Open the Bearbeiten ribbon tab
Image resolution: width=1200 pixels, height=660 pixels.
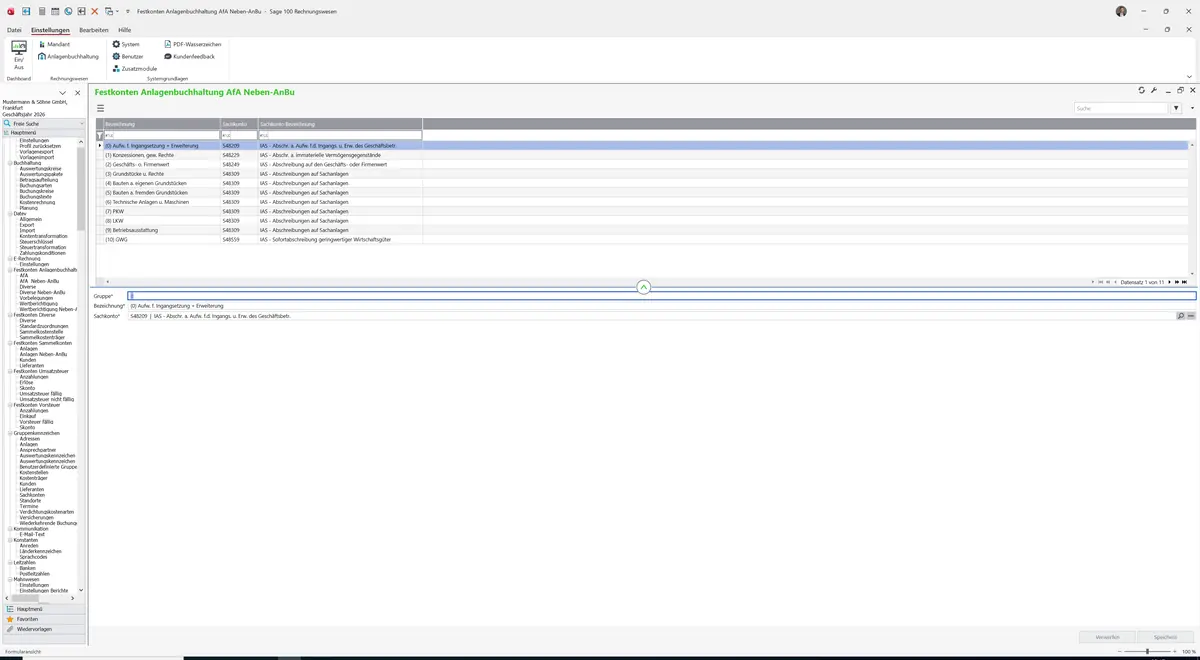(x=94, y=30)
